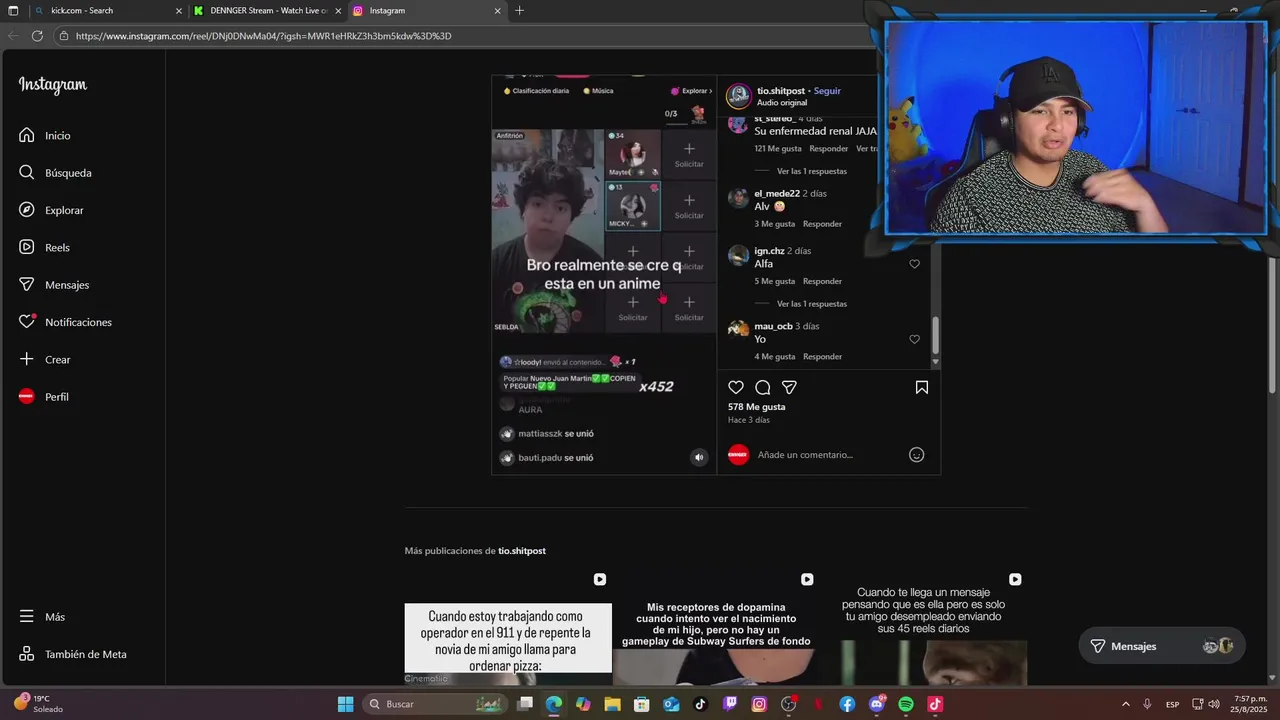This screenshot has height=720, width=1280.
Task: Click 578 Me gusta count
Action: (x=756, y=407)
